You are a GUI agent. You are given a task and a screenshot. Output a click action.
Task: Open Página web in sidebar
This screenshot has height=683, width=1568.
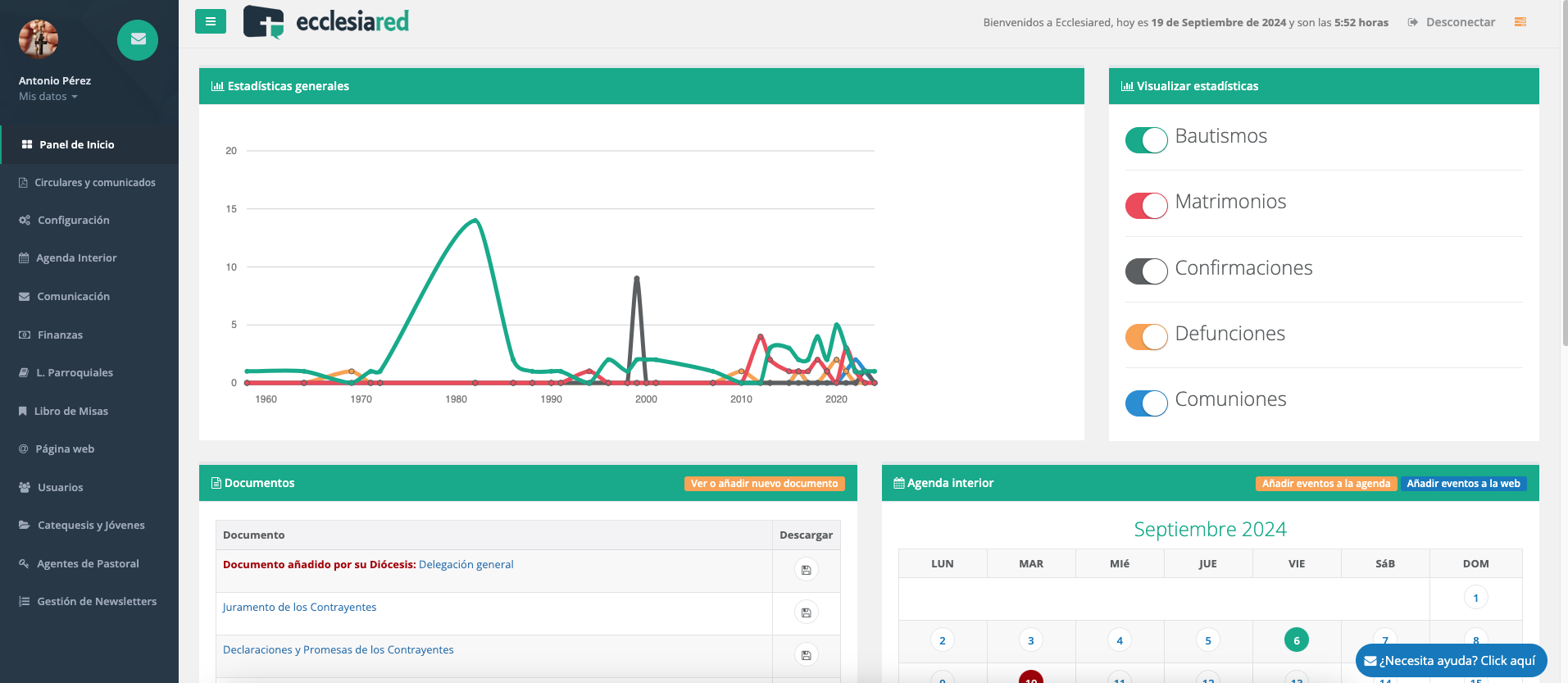coord(89,449)
